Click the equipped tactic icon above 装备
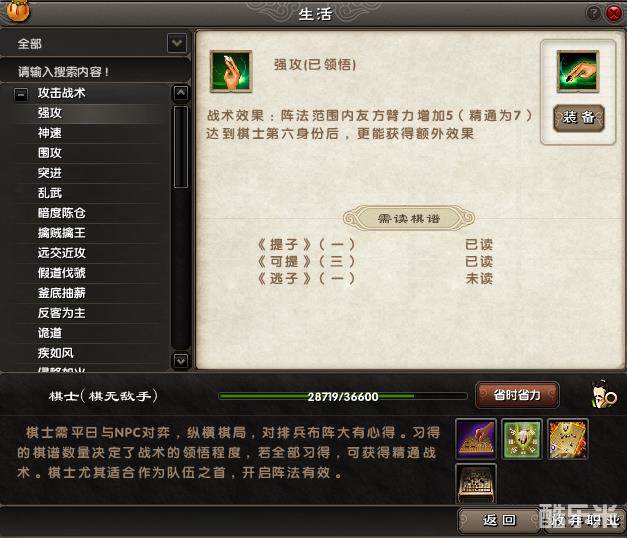Screen dimensions: 627x538 click(578, 72)
